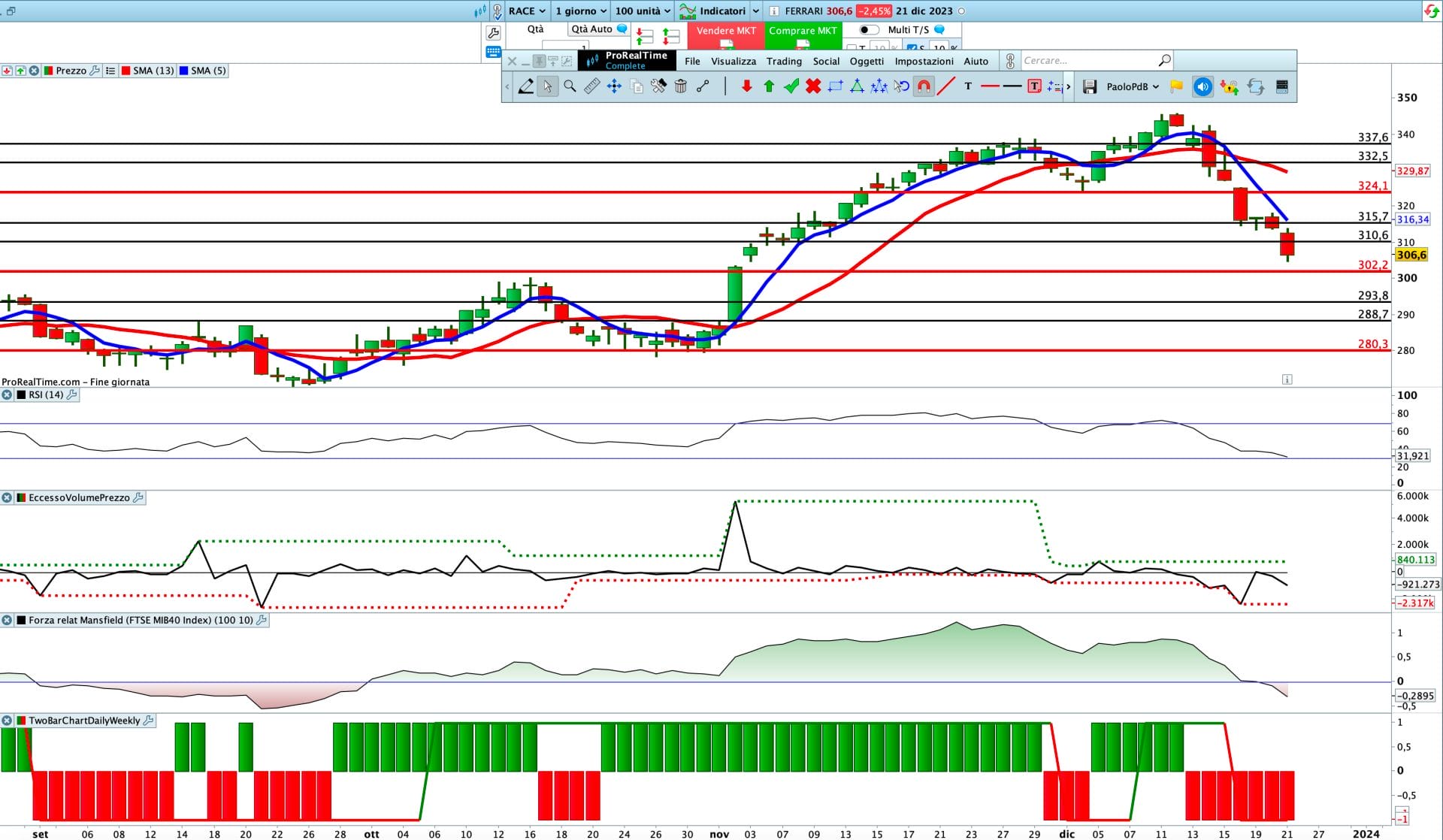The width and height of the screenshot is (1443, 840).
Task: Select the pencil drawing tool
Action: (526, 86)
